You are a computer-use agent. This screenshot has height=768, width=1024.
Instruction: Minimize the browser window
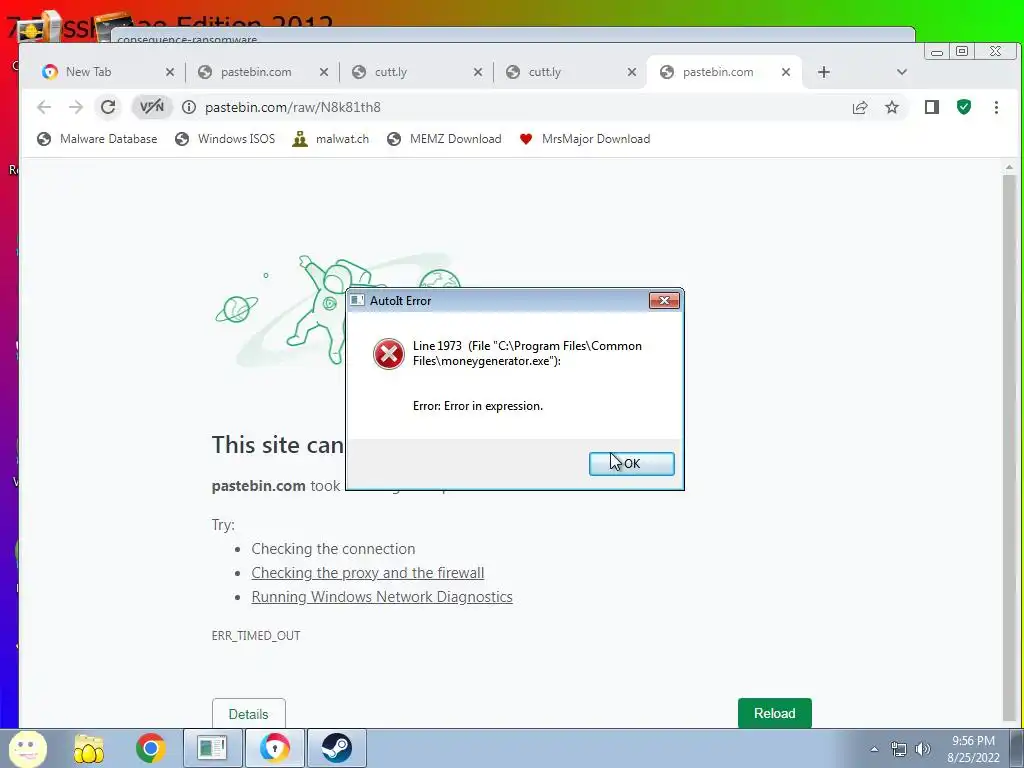936,52
